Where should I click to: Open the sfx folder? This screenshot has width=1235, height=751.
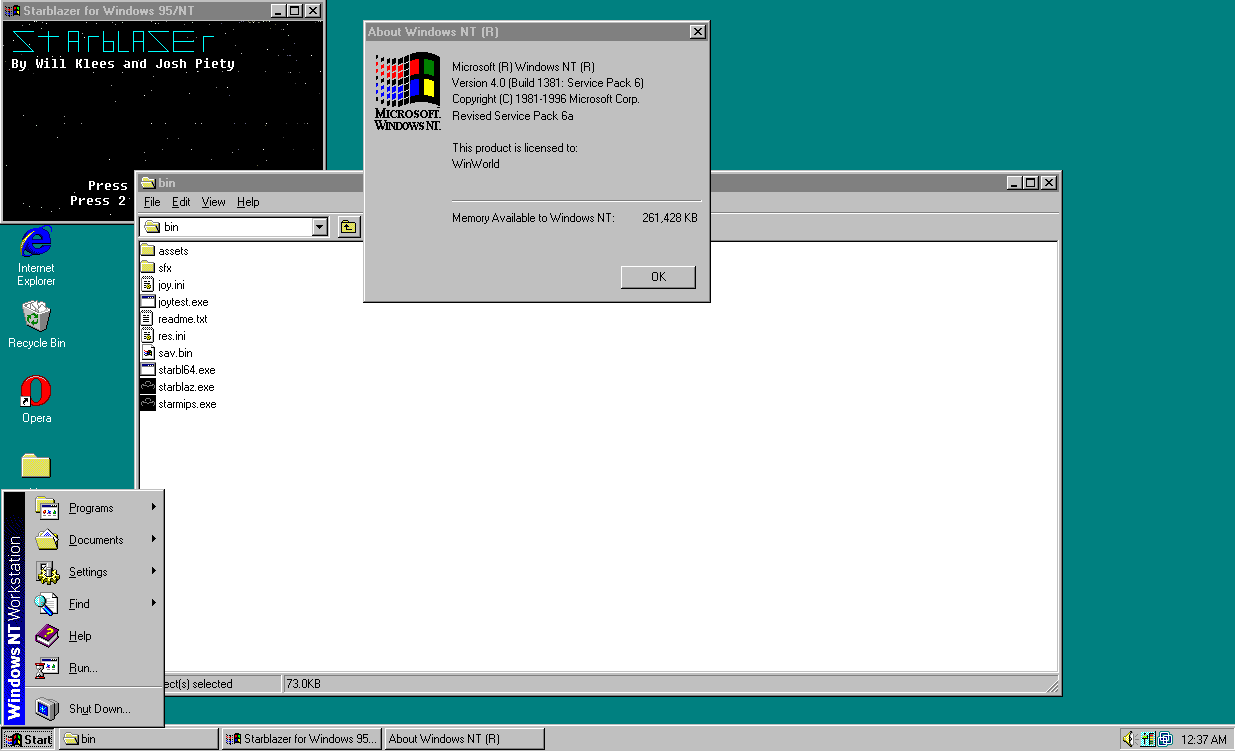[165, 268]
